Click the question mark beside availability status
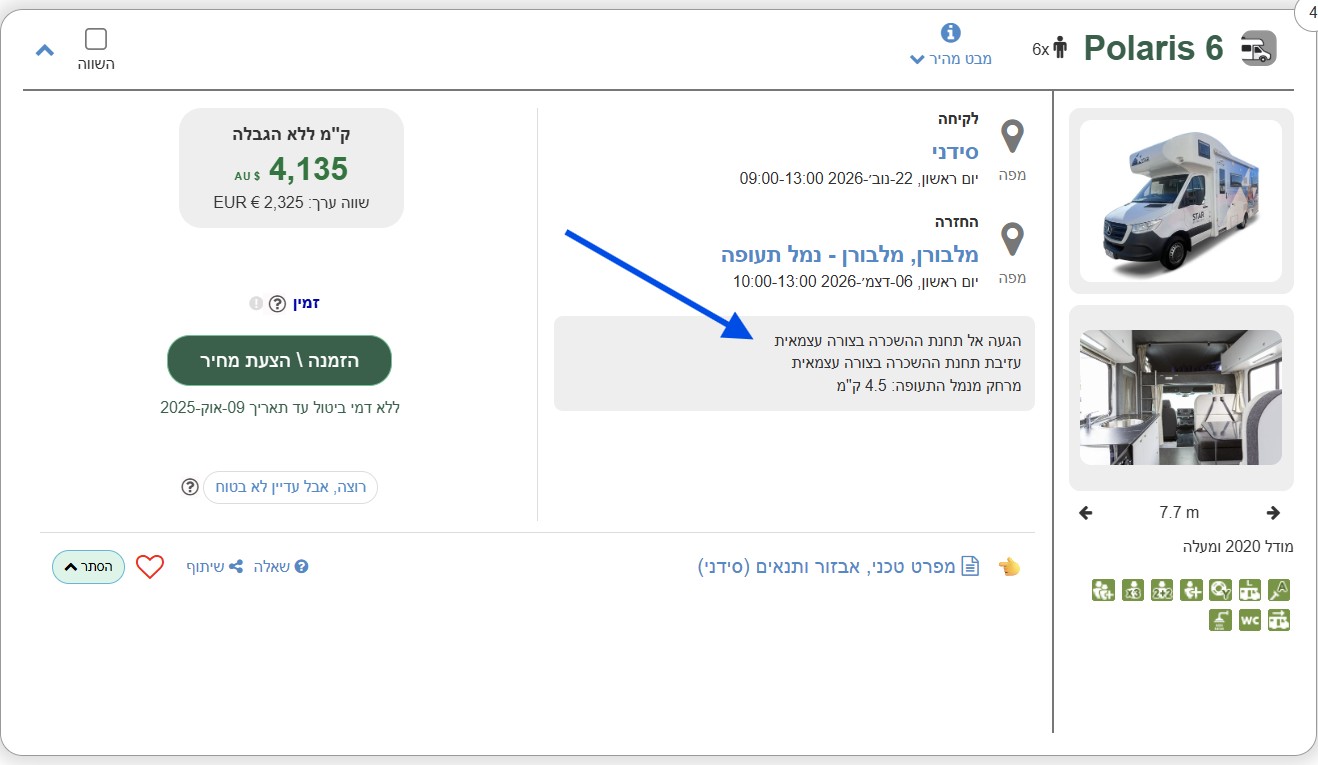The image size is (1318, 765). [x=278, y=304]
